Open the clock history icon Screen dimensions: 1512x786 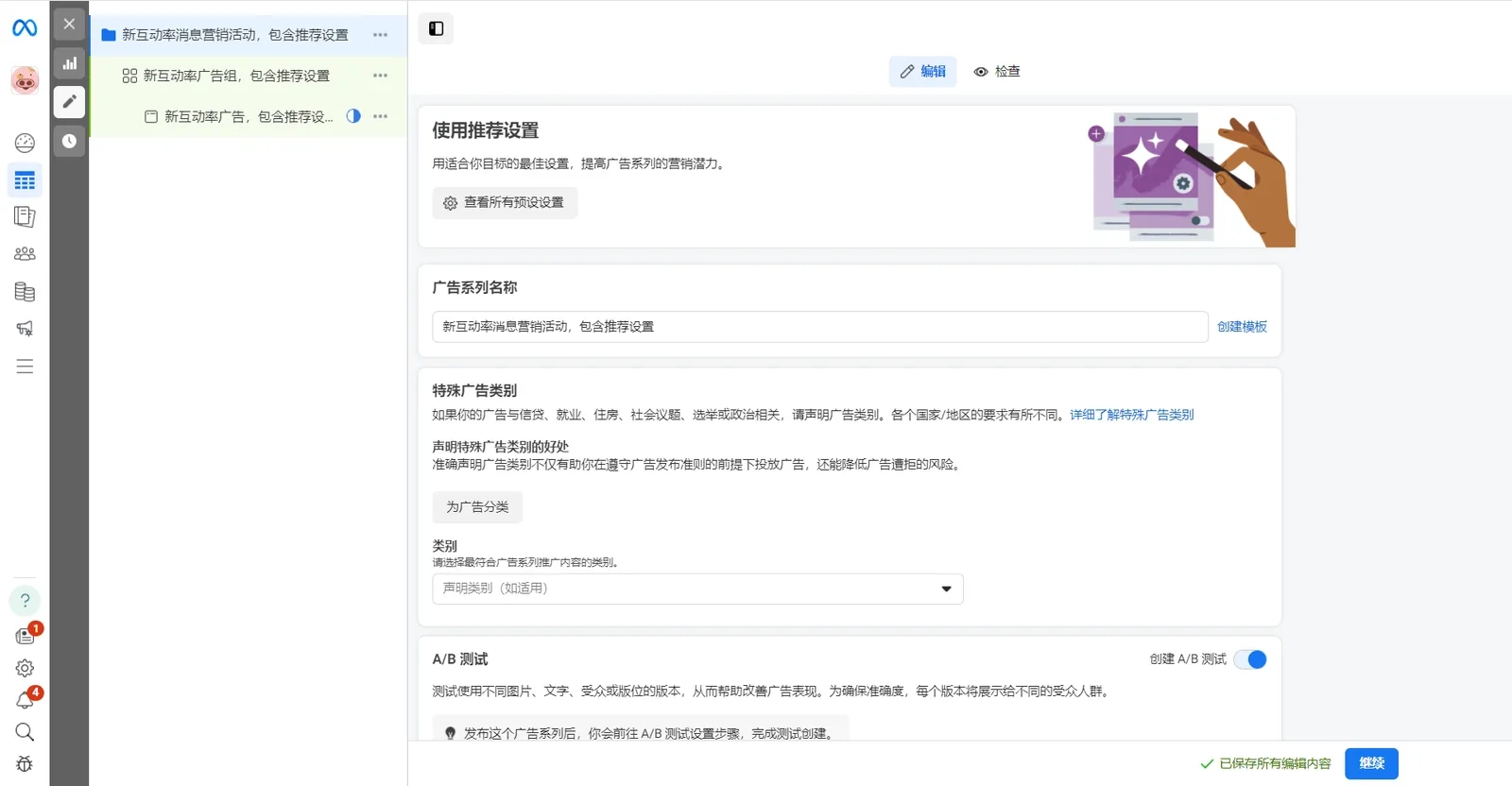69,141
